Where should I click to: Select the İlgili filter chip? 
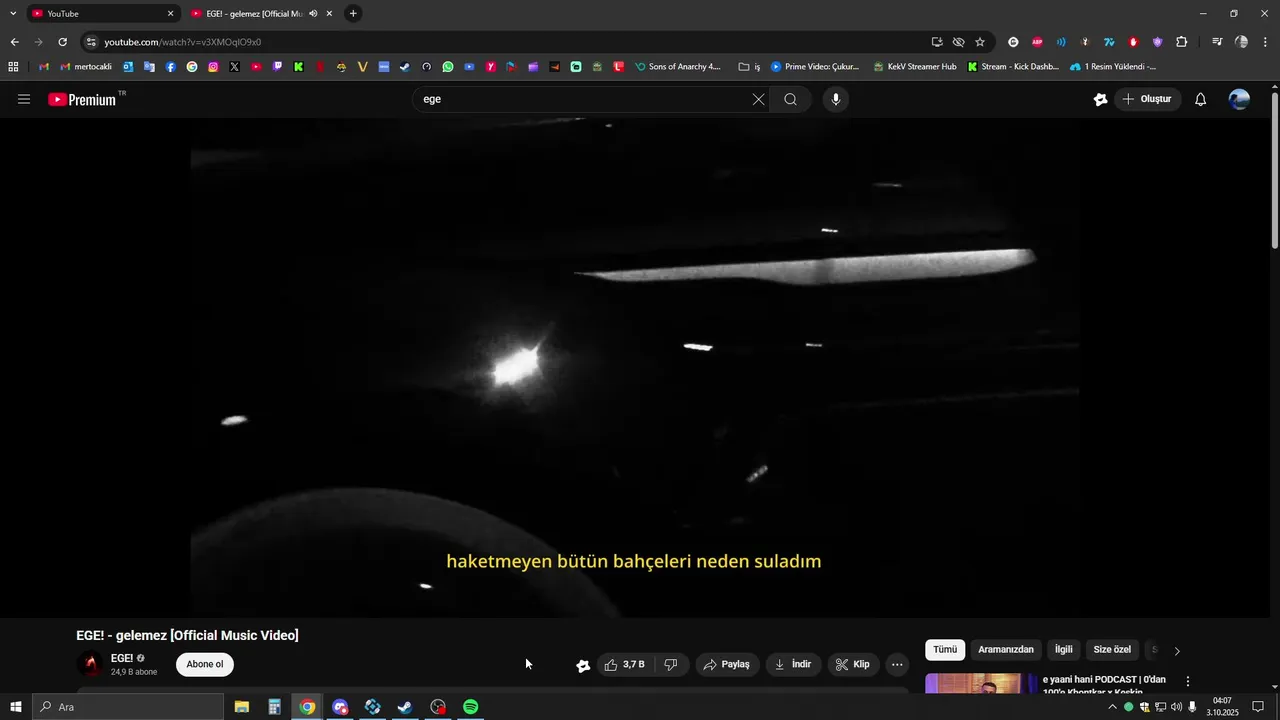pos(1064,650)
